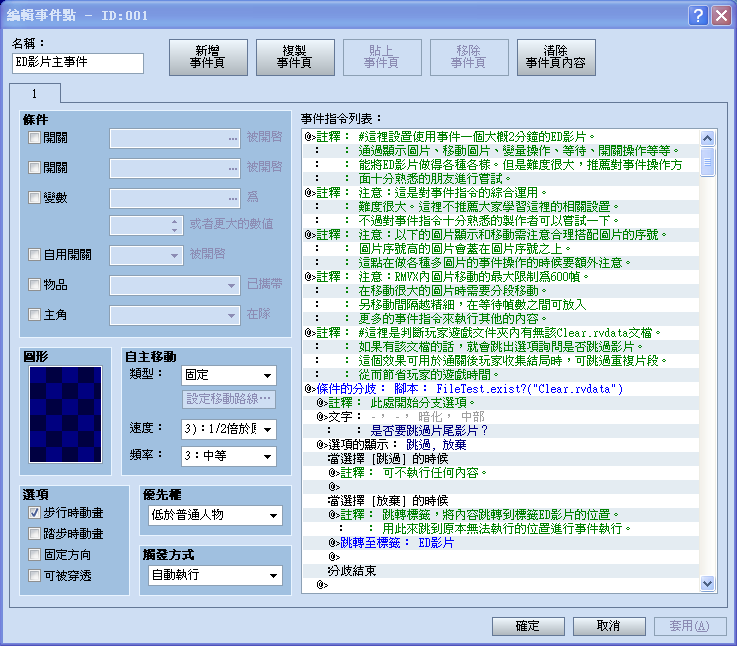Enable the 物品 condition checkbox
This screenshot has width=737, height=646.
tap(34, 284)
